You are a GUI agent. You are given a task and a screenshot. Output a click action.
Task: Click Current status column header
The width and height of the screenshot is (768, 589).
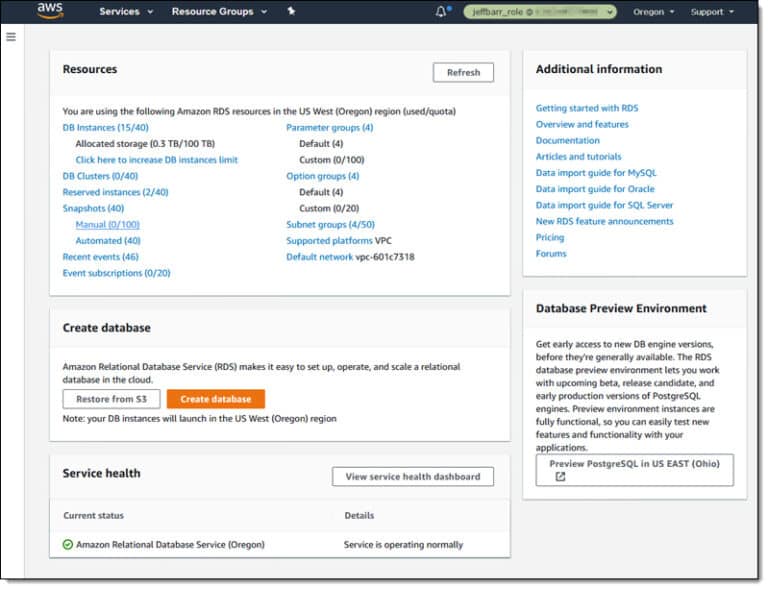pos(93,515)
